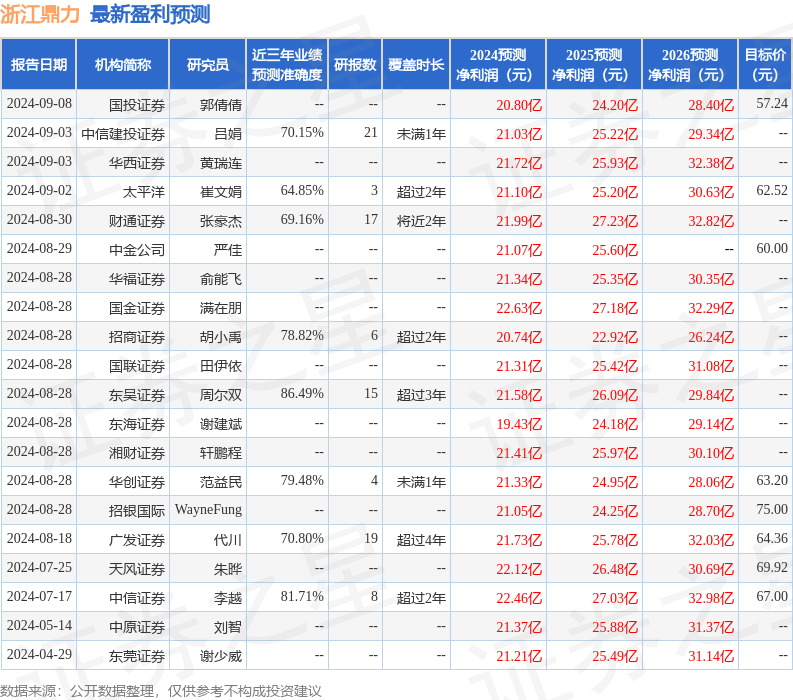Click coverage duration 将近2年
This screenshot has width=793, height=700.
(x=421, y=221)
